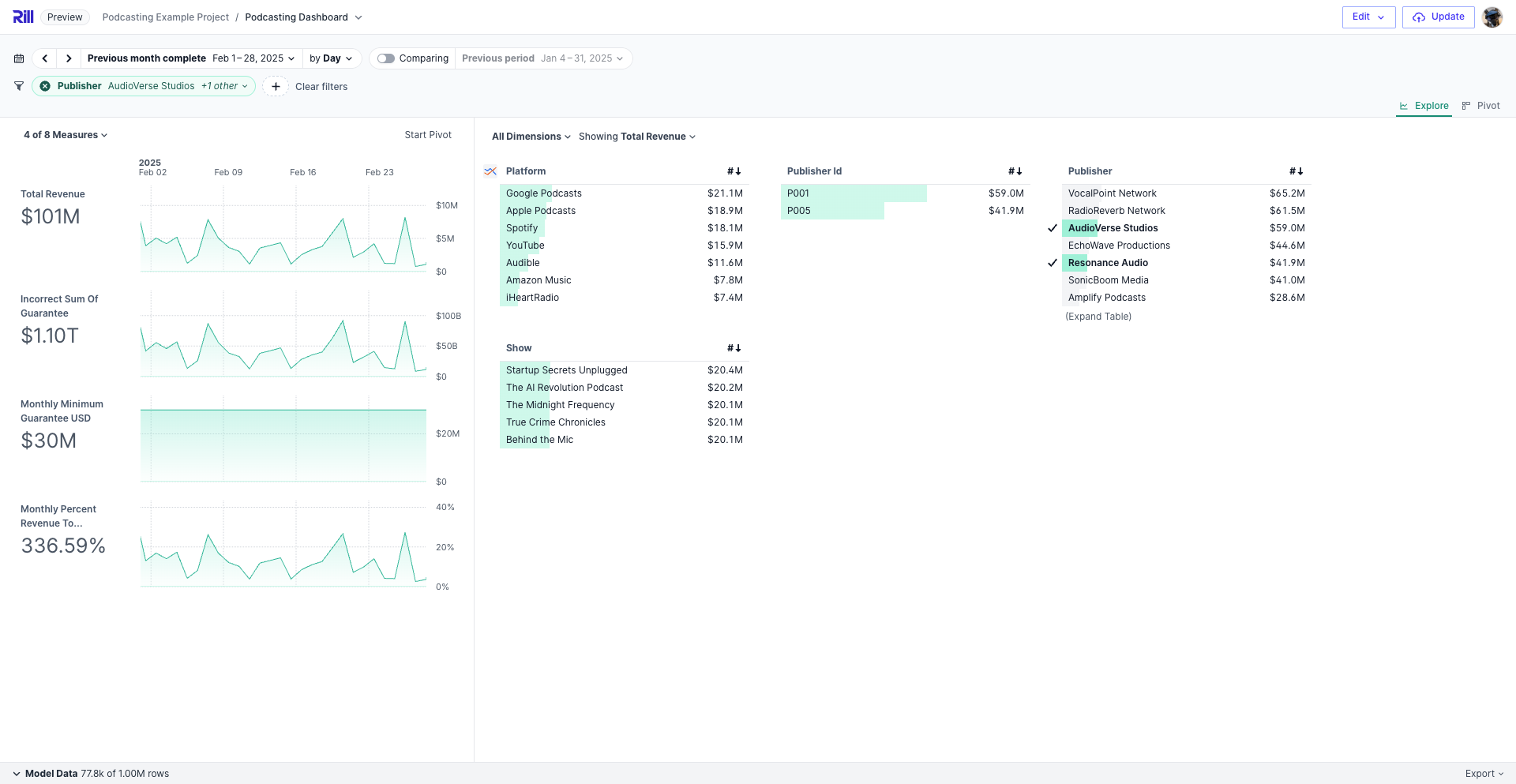Expand the All Dimensions dropdown
The width and height of the screenshot is (1516, 784).
click(531, 137)
